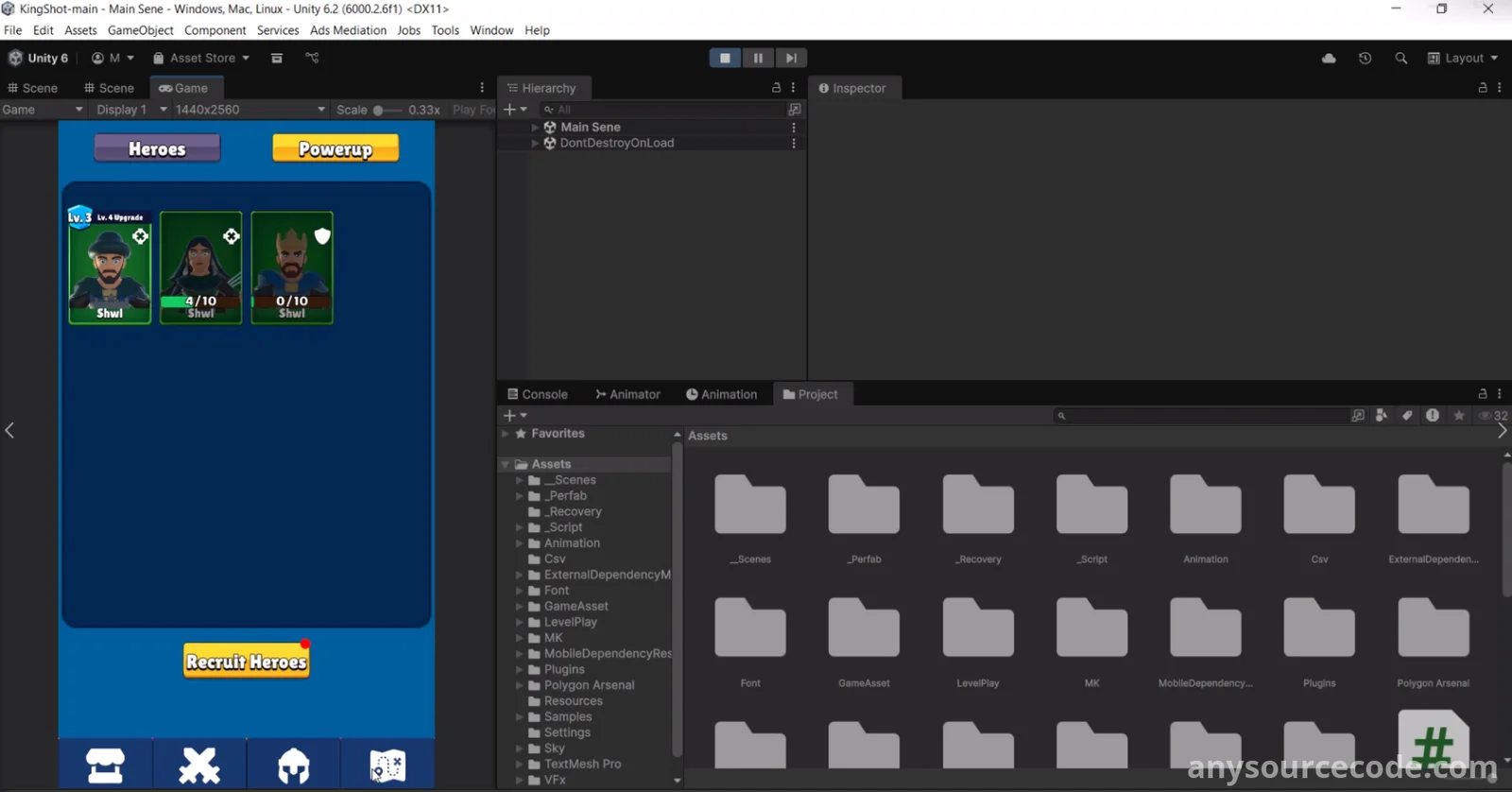Stop play mode with the Play button
The image size is (1512, 792).
725,59
